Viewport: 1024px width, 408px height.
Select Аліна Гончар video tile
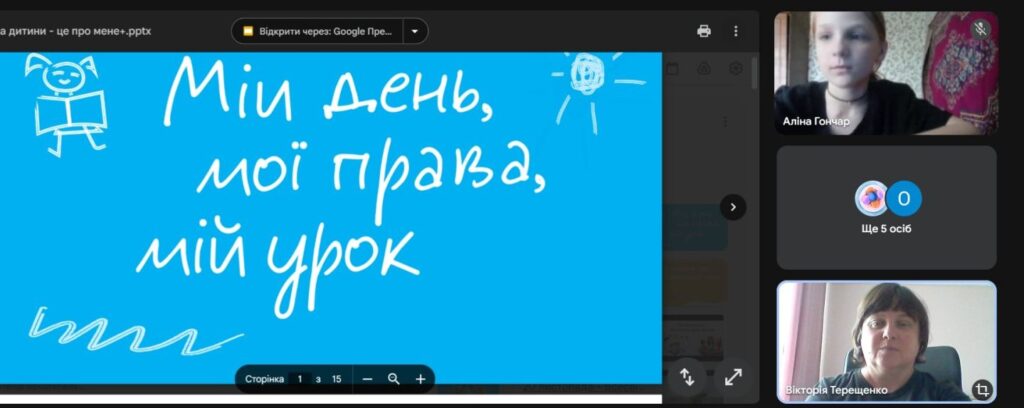(886, 73)
